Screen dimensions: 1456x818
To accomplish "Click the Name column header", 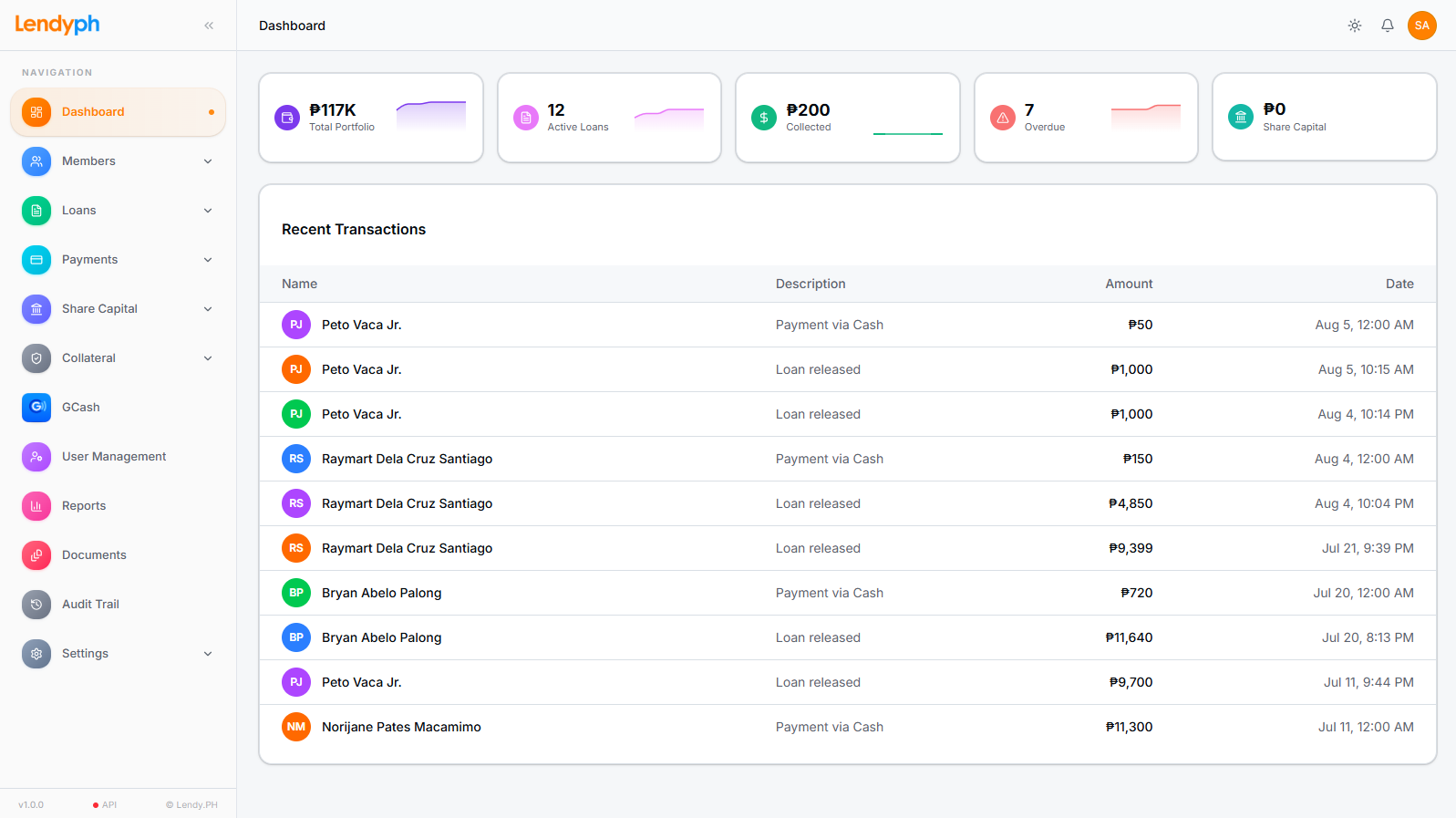I will (x=300, y=284).
